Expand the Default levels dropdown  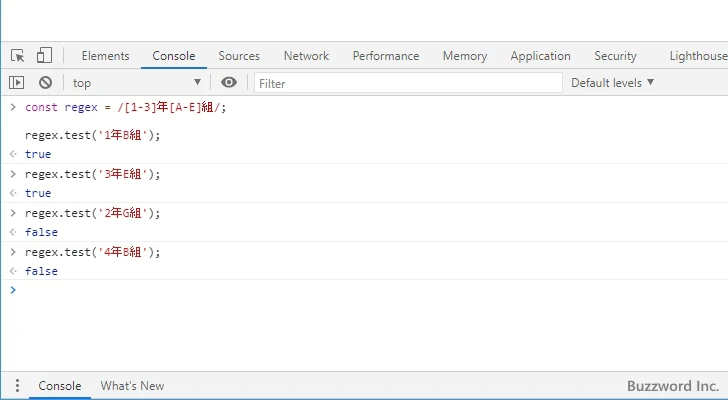tap(612, 83)
